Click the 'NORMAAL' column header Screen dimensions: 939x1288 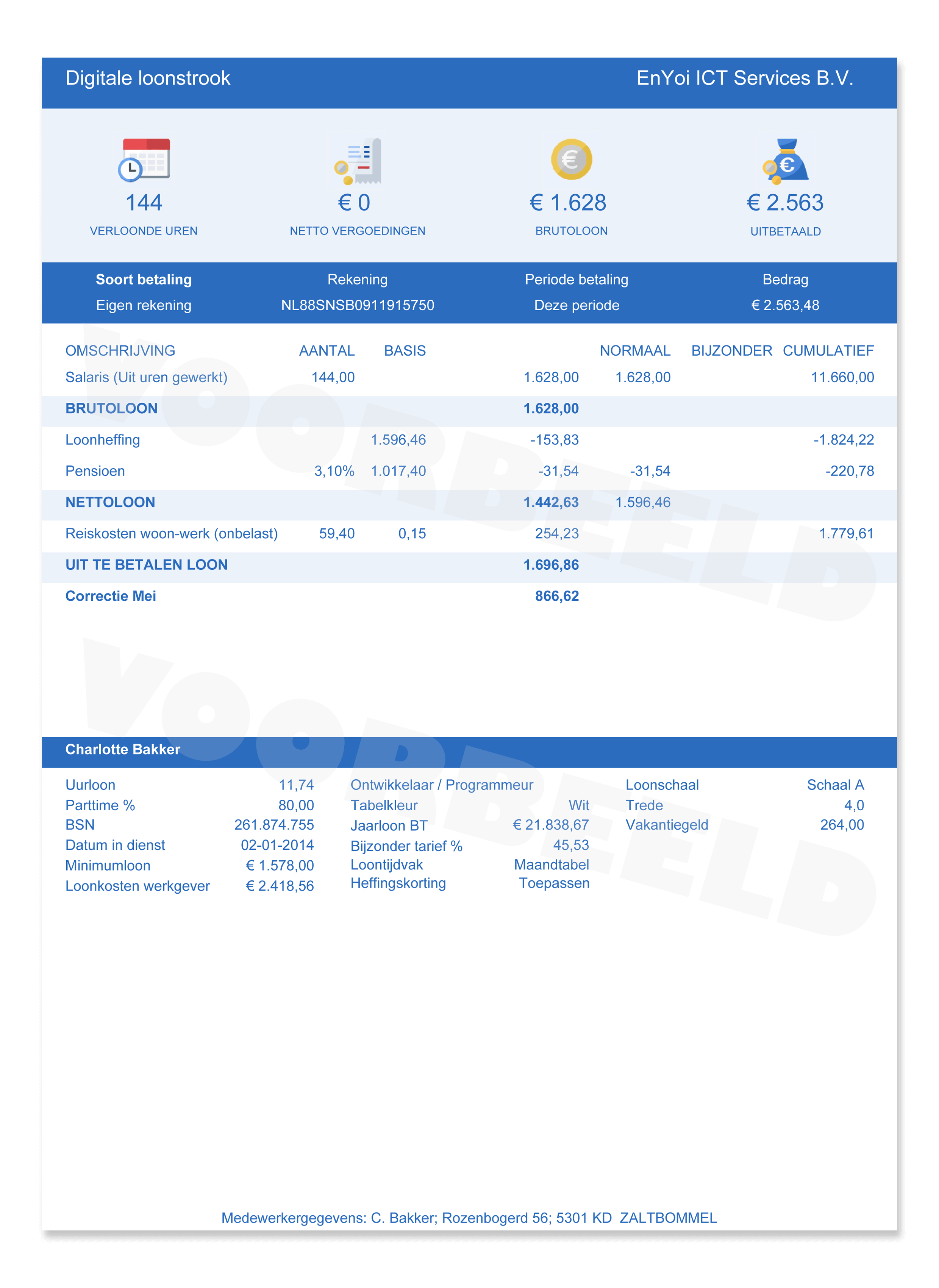635,351
